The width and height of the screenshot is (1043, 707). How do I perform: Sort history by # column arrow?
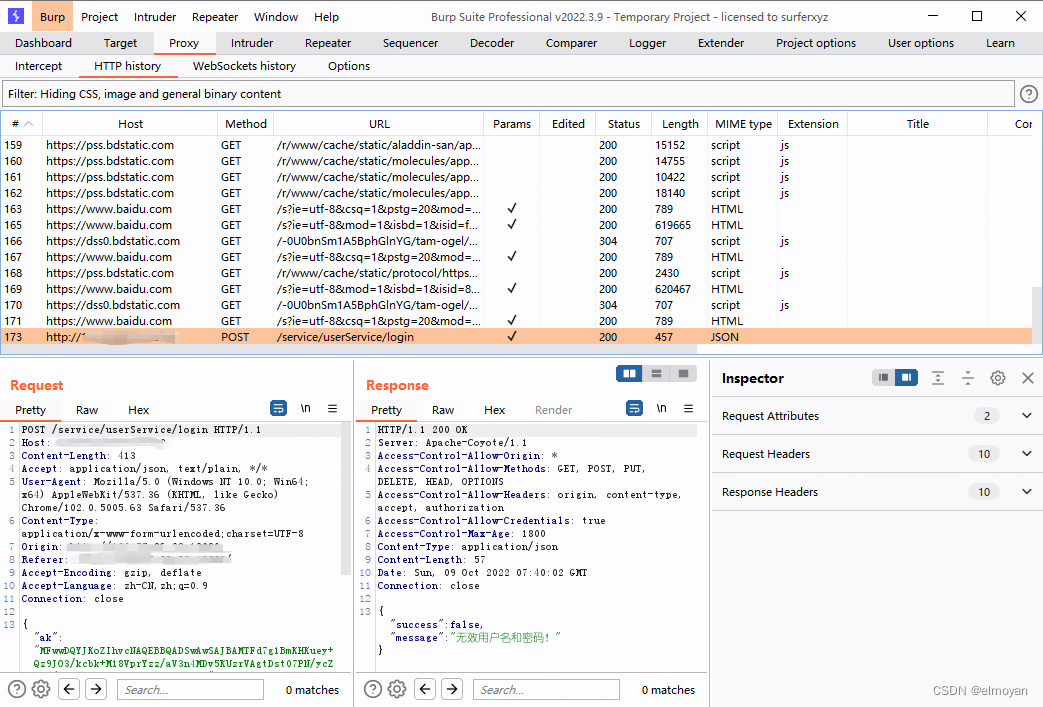(x=29, y=124)
